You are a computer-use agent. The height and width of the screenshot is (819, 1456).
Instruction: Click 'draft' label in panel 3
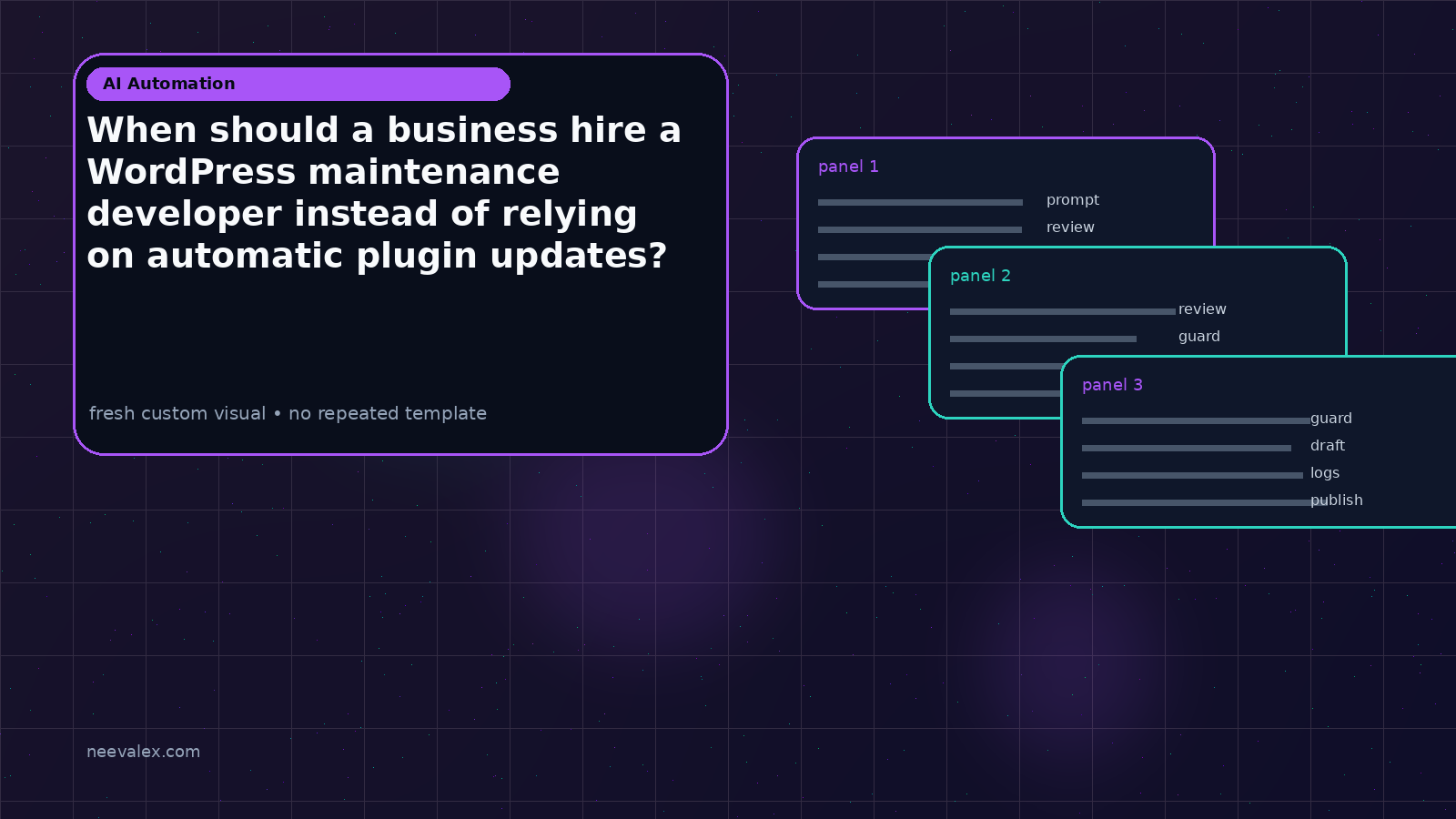click(1328, 446)
